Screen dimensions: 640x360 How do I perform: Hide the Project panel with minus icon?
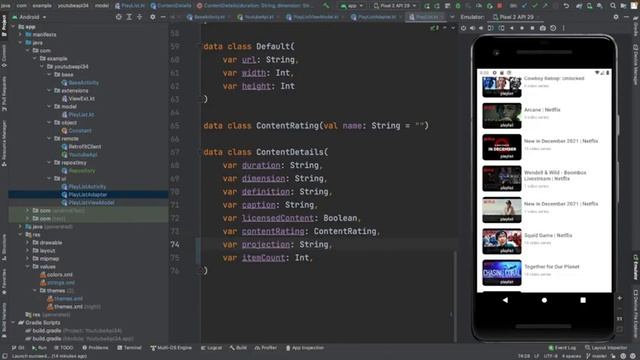click(163, 17)
